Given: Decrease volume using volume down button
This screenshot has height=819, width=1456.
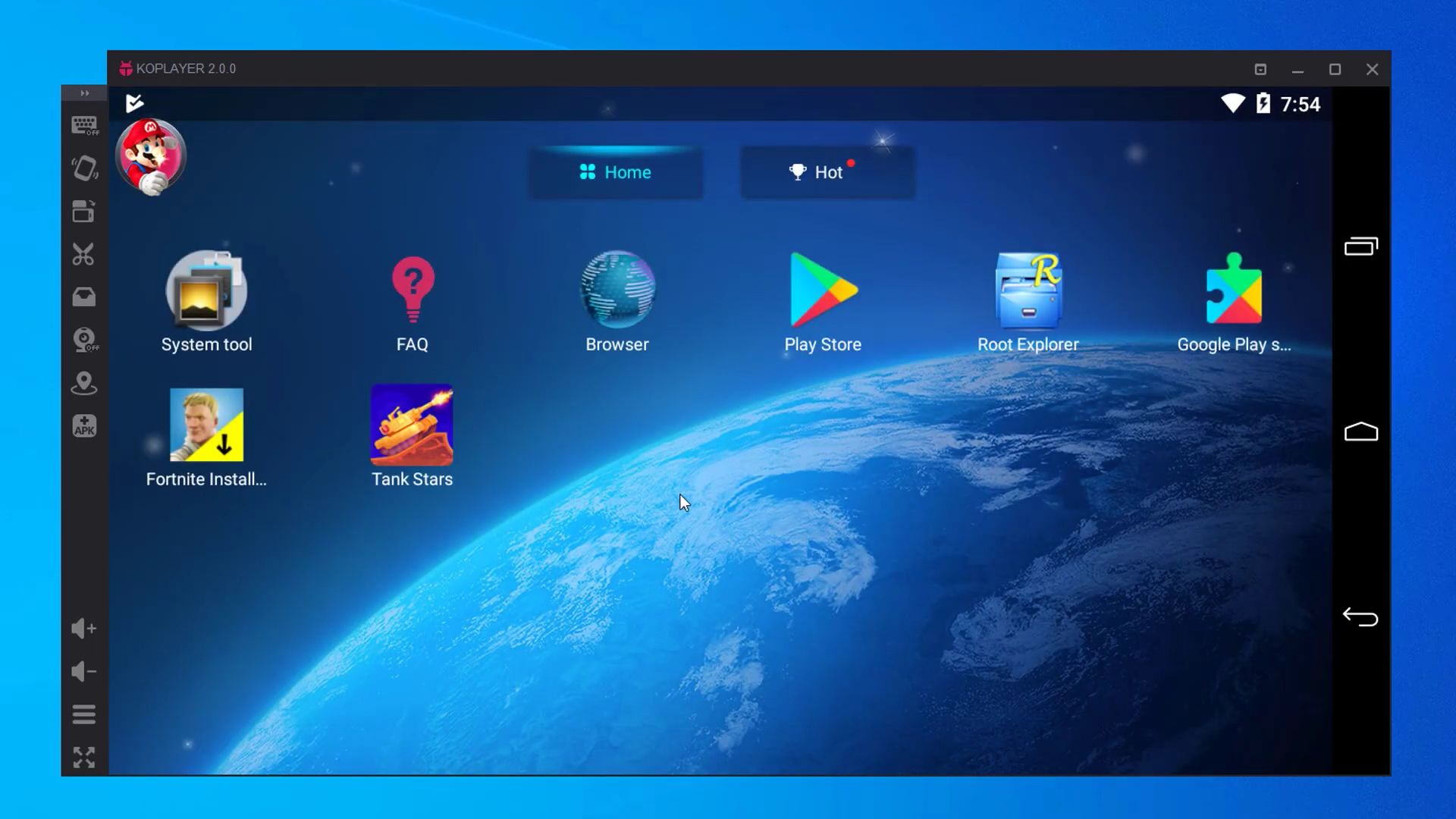Looking at the screenshot, I should 85,670.
